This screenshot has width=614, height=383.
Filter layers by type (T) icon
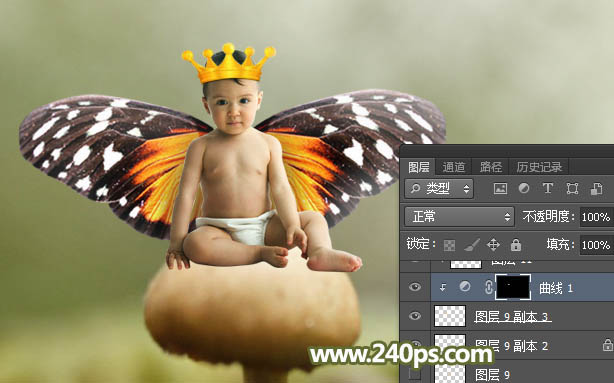[548, 188]
